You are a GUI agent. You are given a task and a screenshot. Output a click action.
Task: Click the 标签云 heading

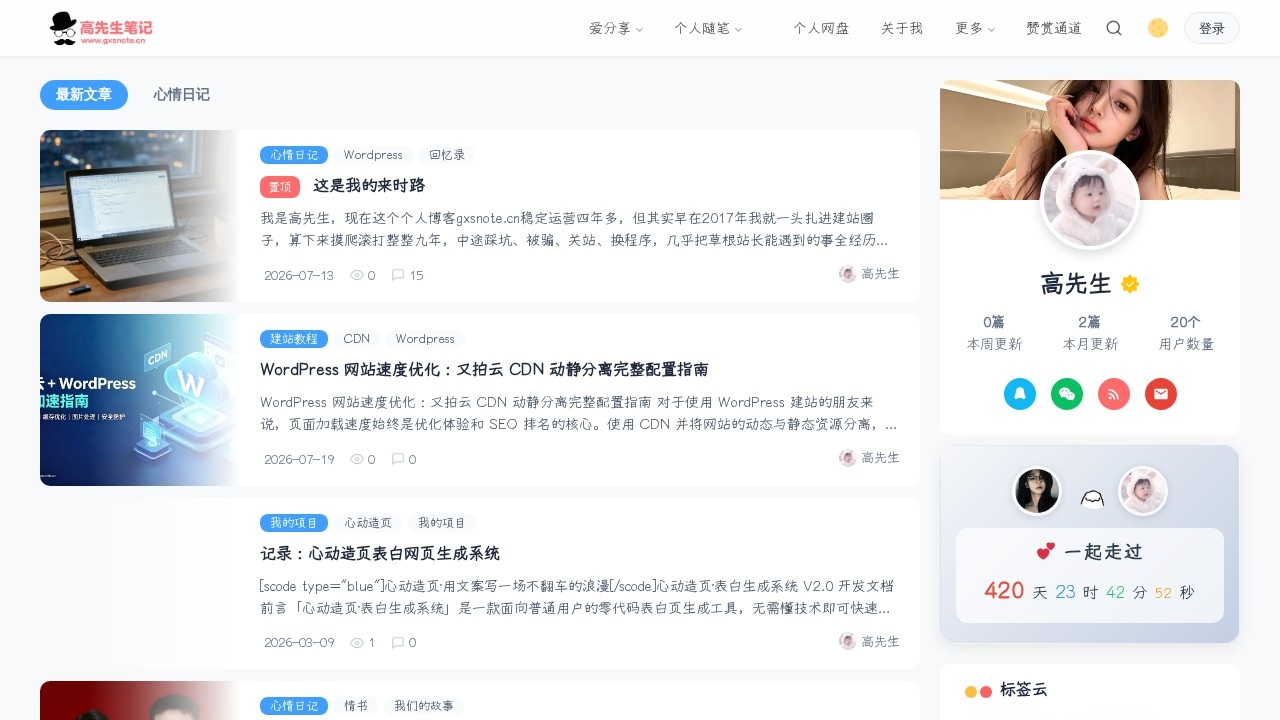tap(1023, 690)
